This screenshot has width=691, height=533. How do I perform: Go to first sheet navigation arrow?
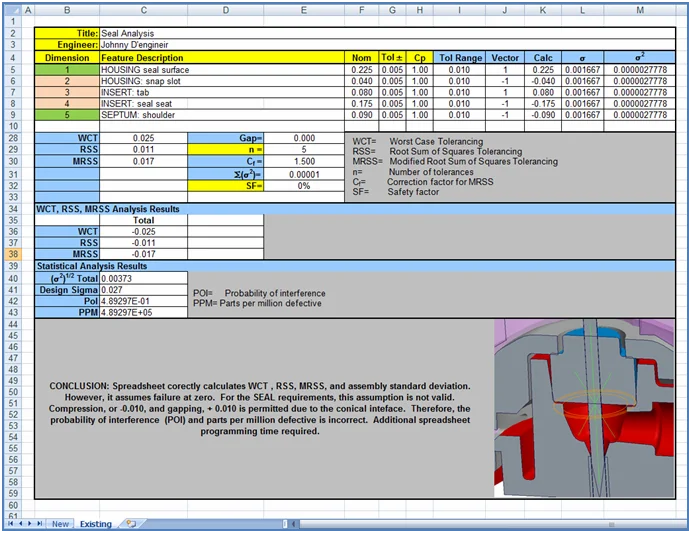11,524
